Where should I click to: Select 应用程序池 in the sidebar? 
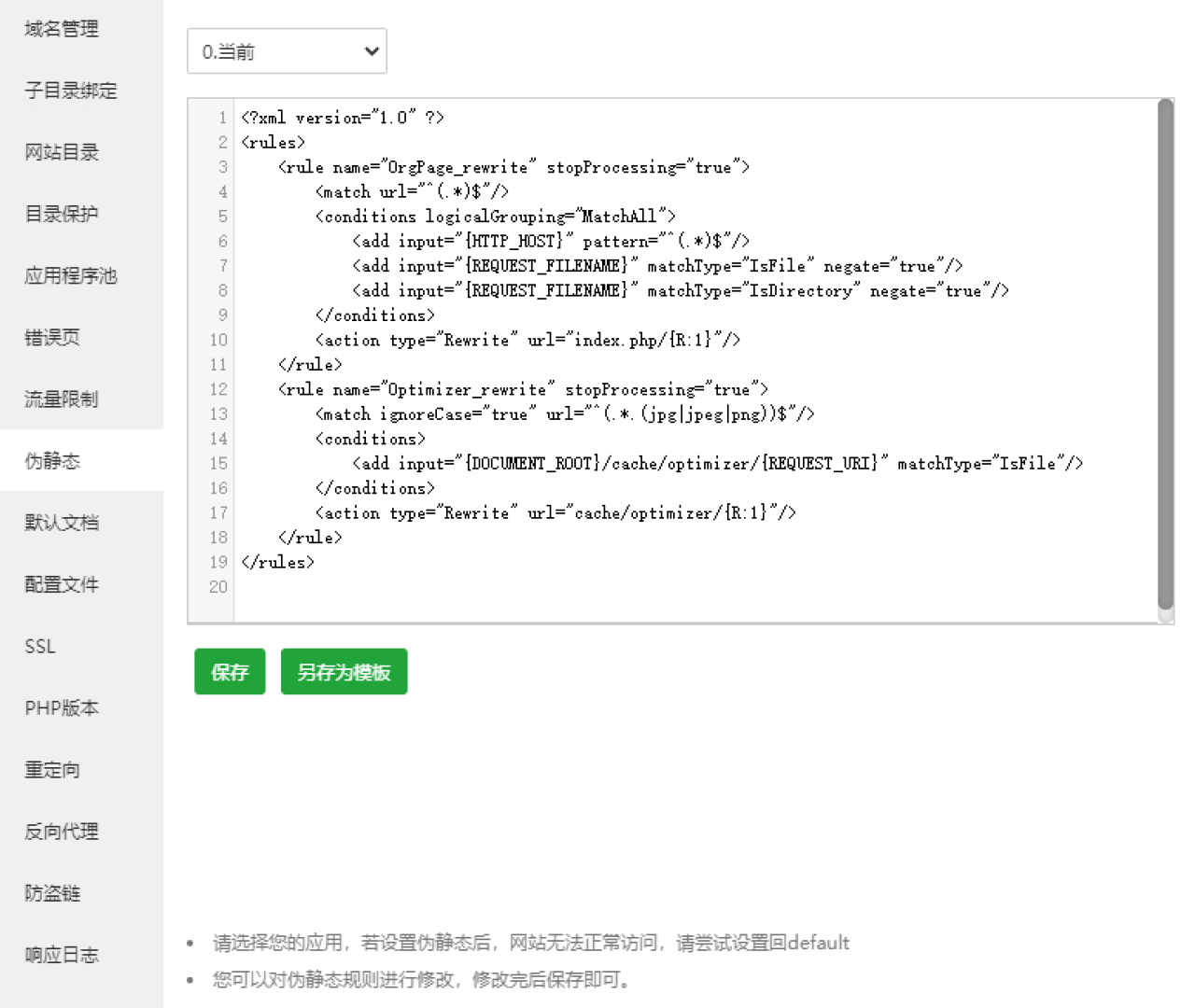click(70, 275)
